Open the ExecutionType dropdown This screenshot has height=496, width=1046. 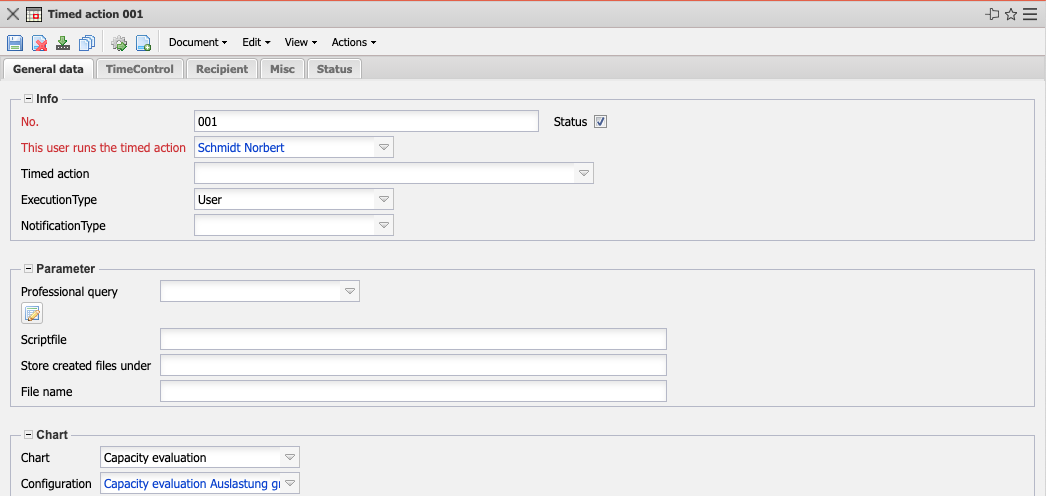(x=383, y=200)
